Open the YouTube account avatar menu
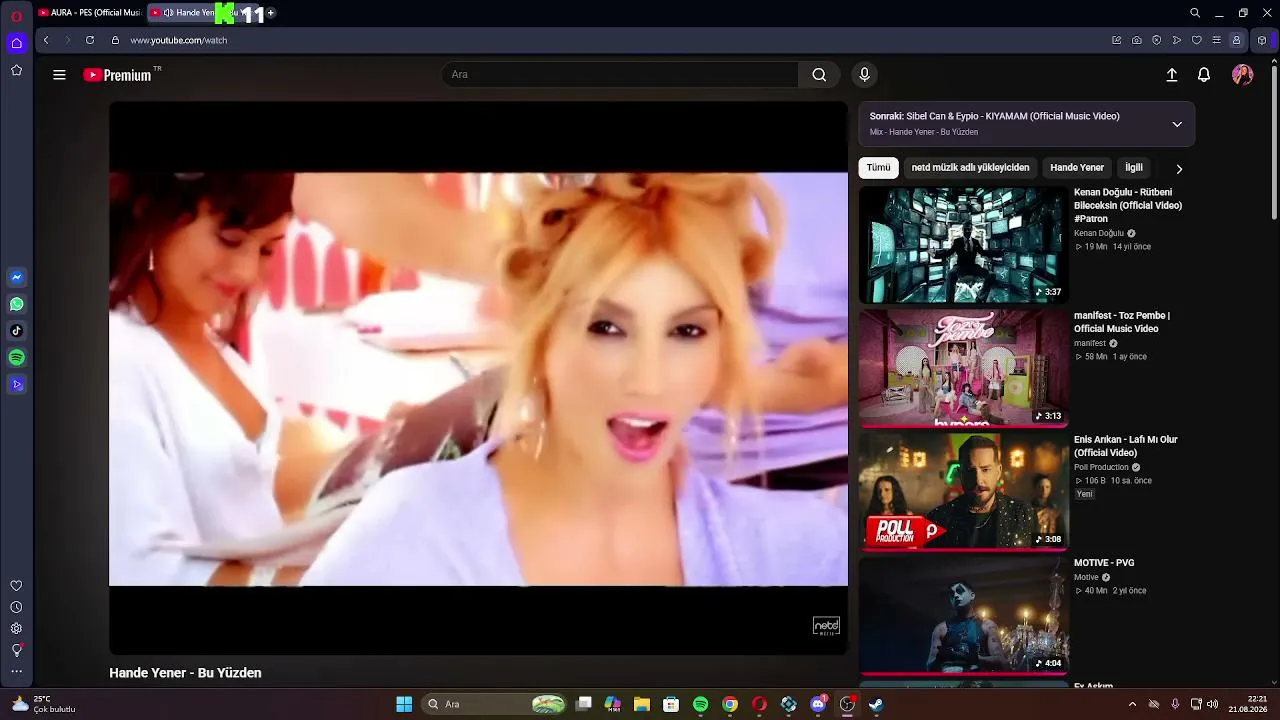The image size is (1280, 720). tap(1243, 75)
